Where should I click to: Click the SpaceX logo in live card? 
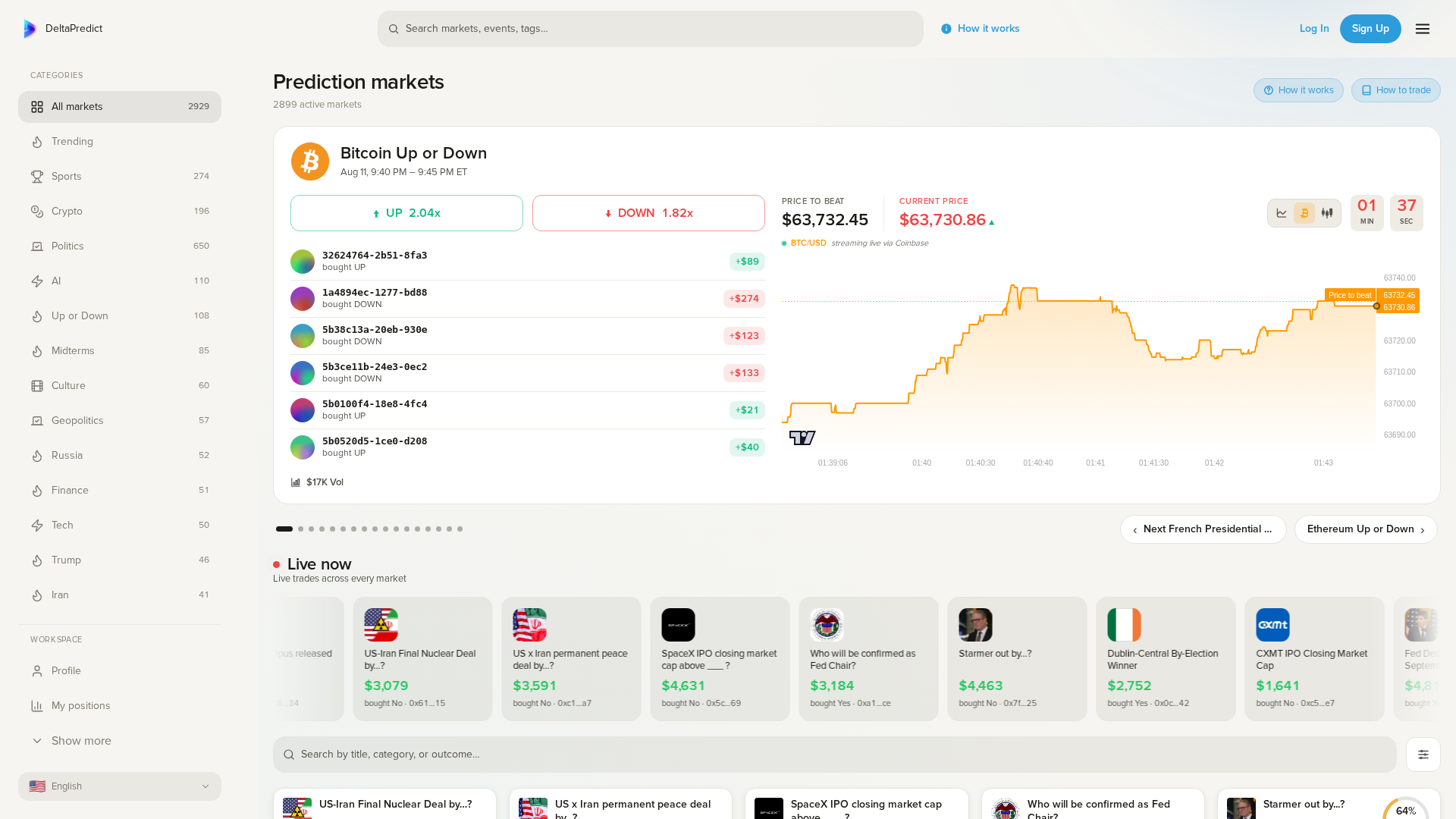[x=678, y=625]
